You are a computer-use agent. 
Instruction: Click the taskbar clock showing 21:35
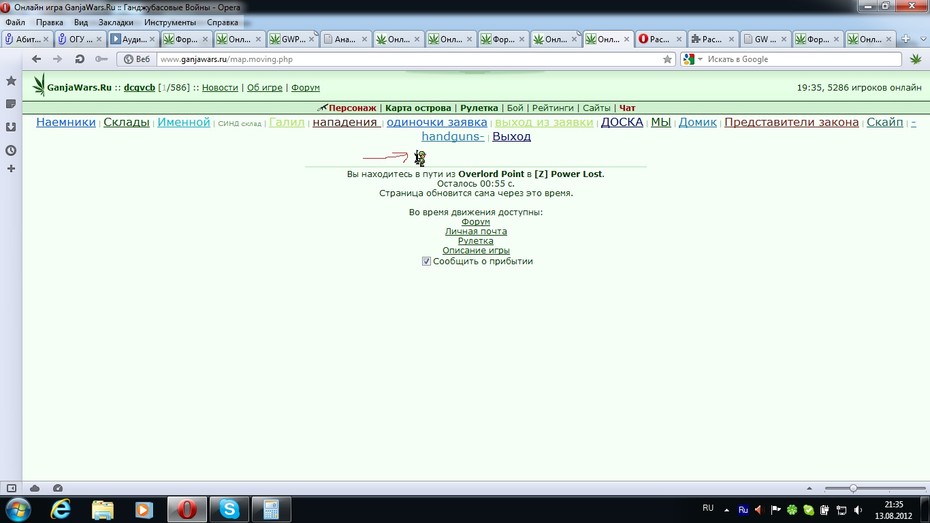893,510
